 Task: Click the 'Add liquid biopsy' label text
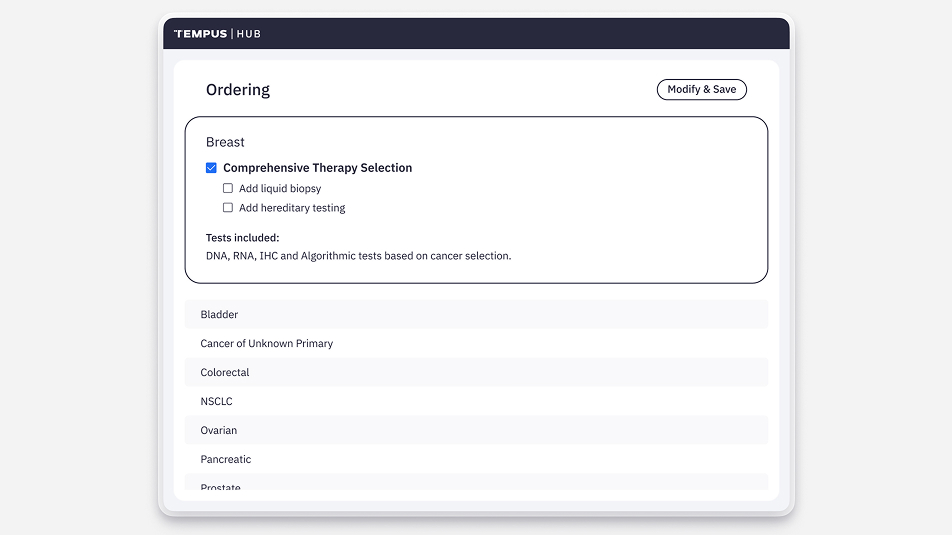280,188
